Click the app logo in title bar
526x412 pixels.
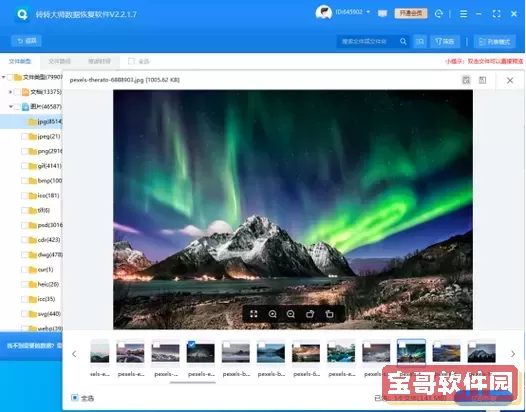(x=22, y=14)
